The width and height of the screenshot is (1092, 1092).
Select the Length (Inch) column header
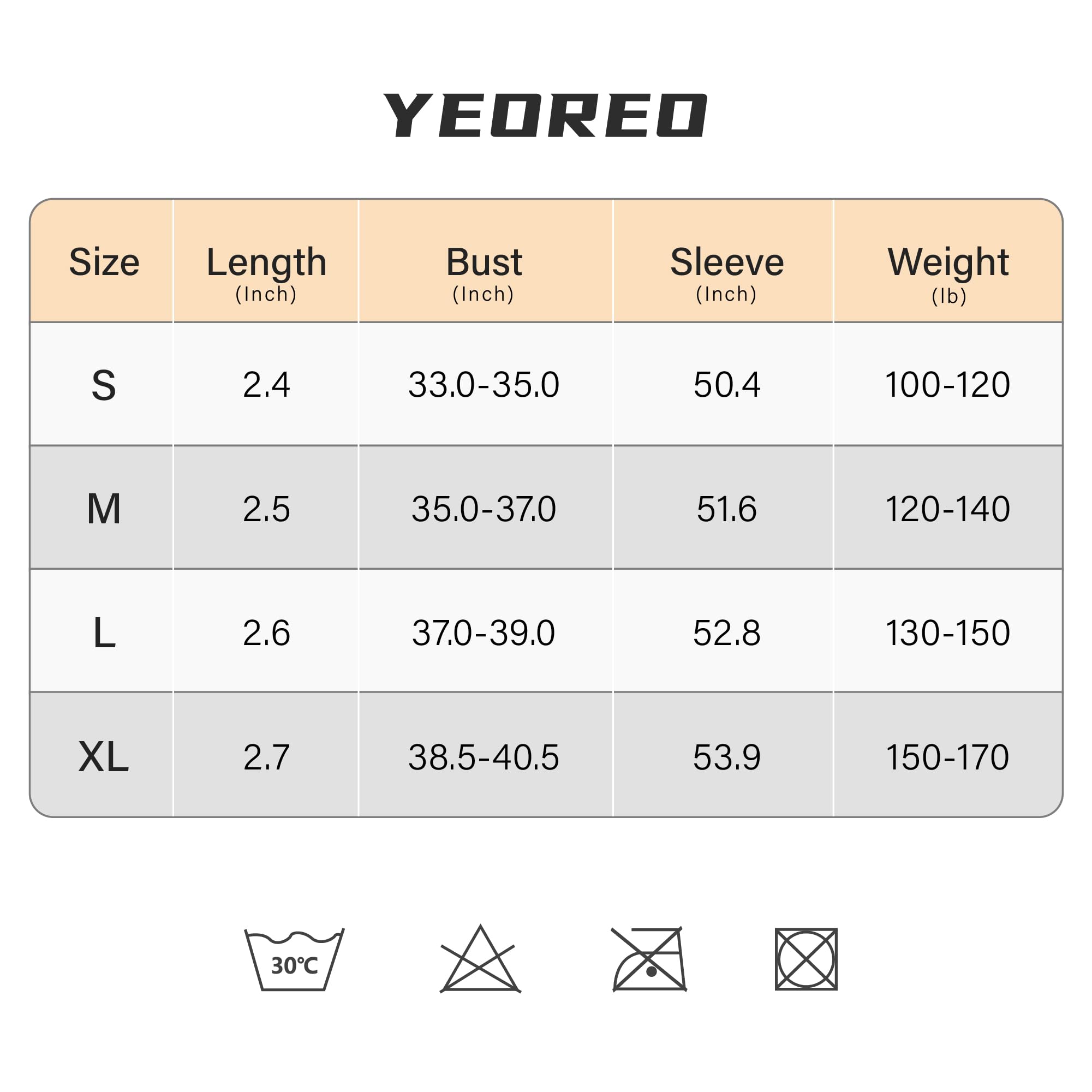pyautogui.click(x=266, y=272)
